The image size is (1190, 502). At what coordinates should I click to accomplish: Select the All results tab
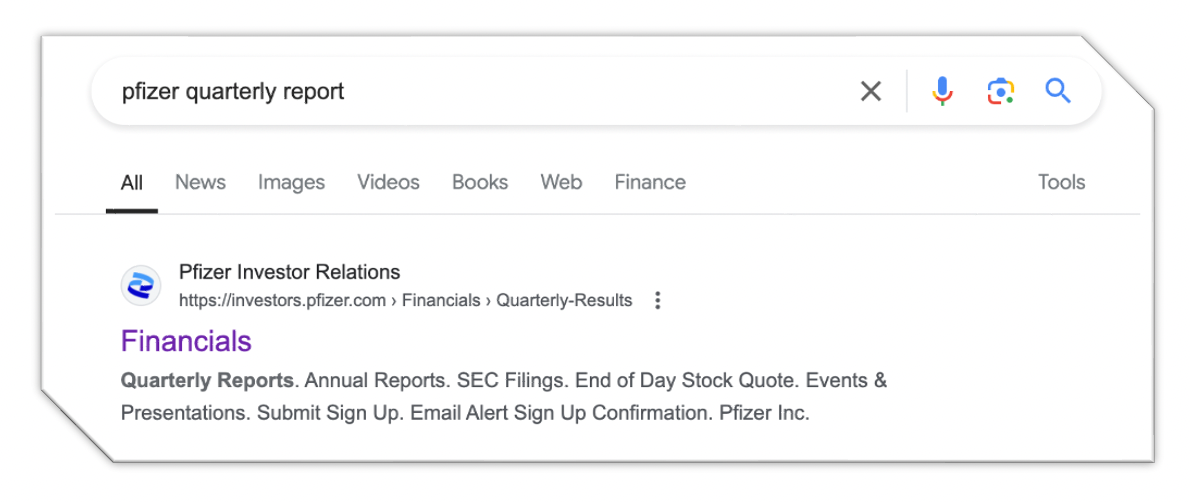(x=132, y=182)
